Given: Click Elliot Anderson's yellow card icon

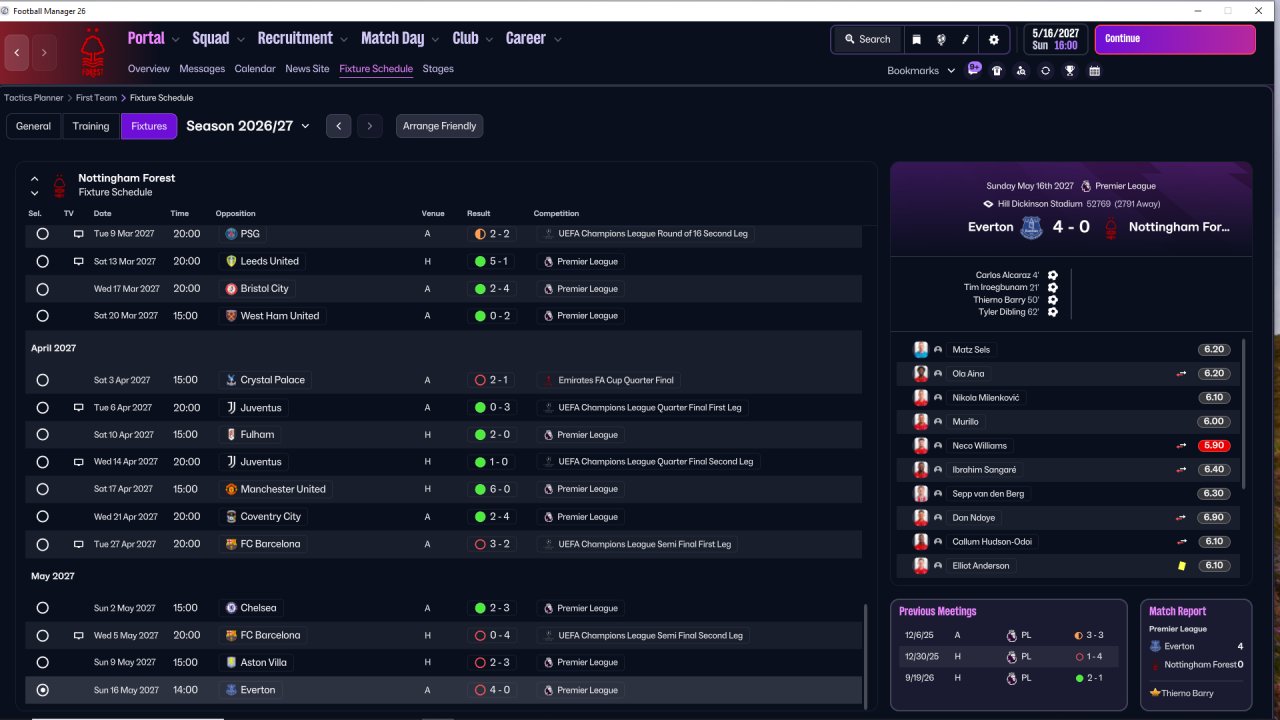Looking at the screenshot, I should (1181, 566).
